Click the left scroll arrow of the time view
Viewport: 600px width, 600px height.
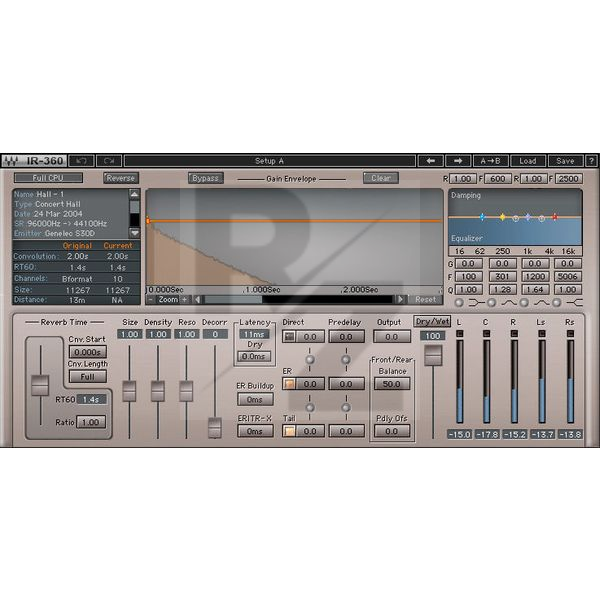tap(197, 300)
